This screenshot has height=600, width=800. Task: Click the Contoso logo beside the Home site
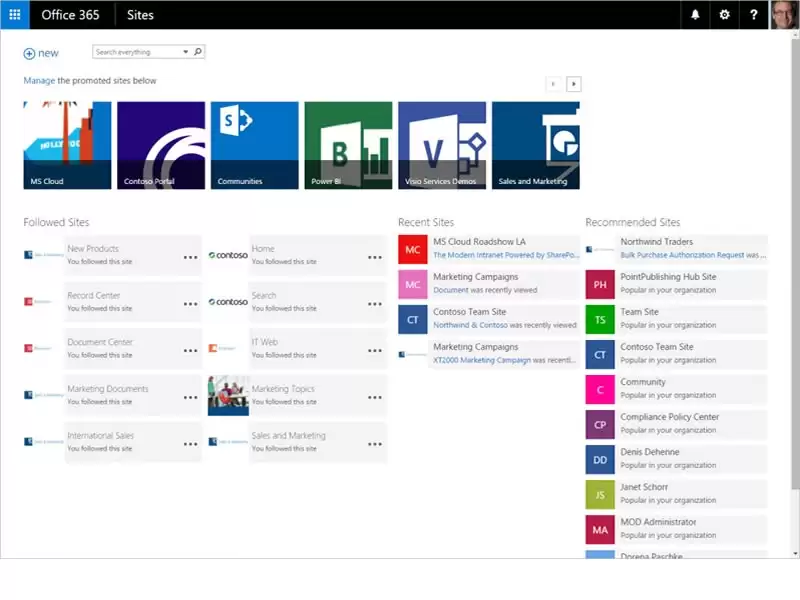pos(227,255)
